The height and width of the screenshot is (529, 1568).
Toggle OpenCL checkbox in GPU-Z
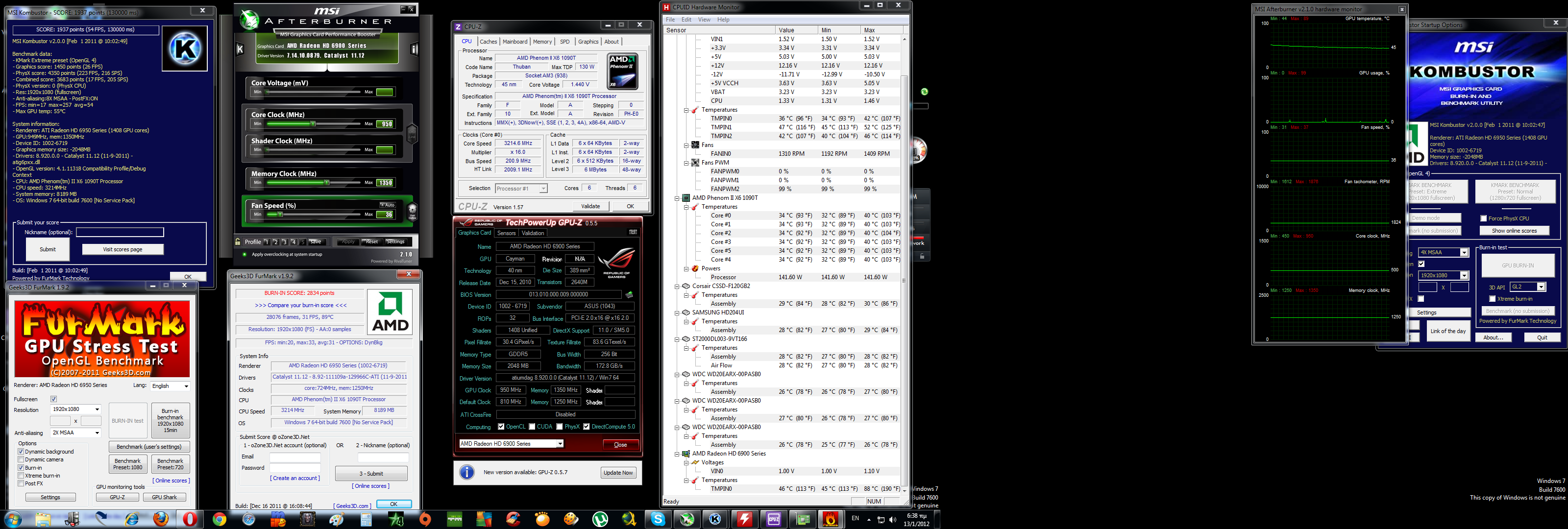501,427
